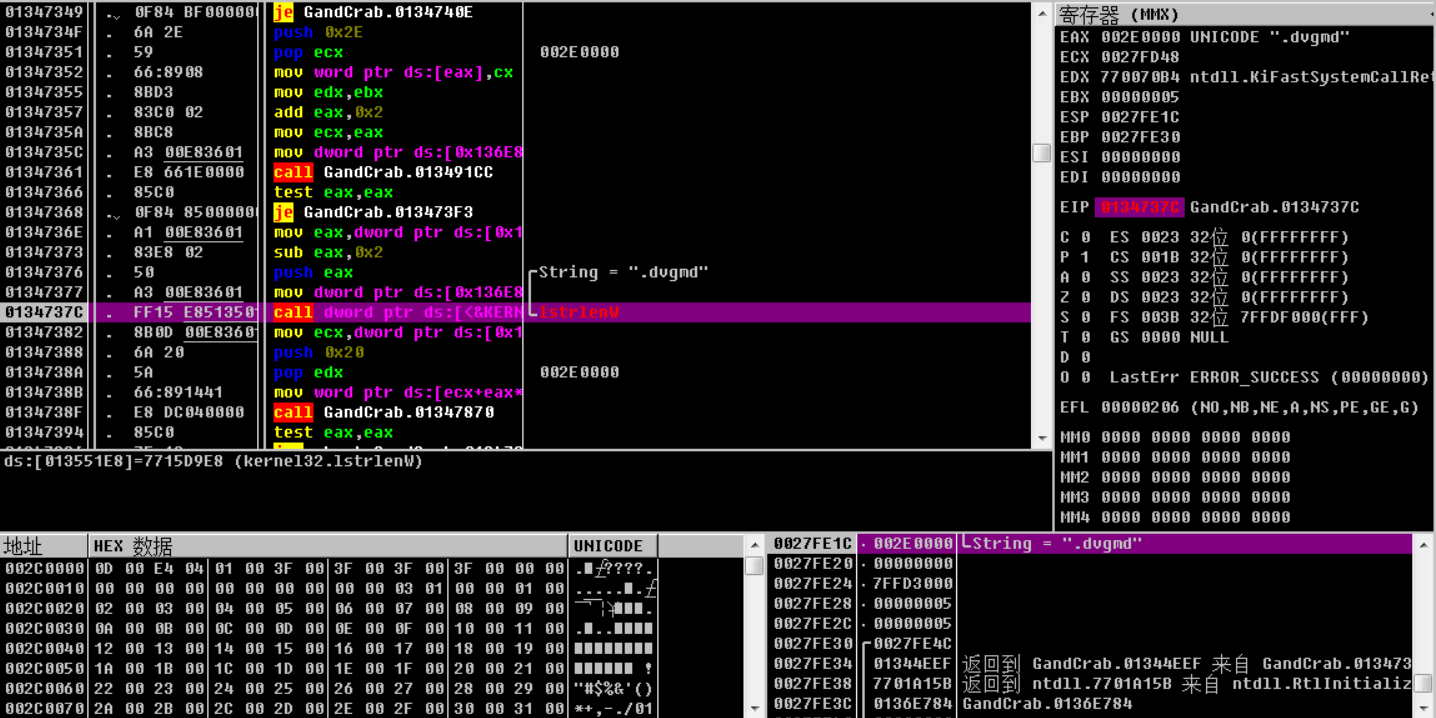Image resolution: width=1436 pixels, height=718 pixels.
Task: Select the P flag in registers
Action: [1075, 257]
